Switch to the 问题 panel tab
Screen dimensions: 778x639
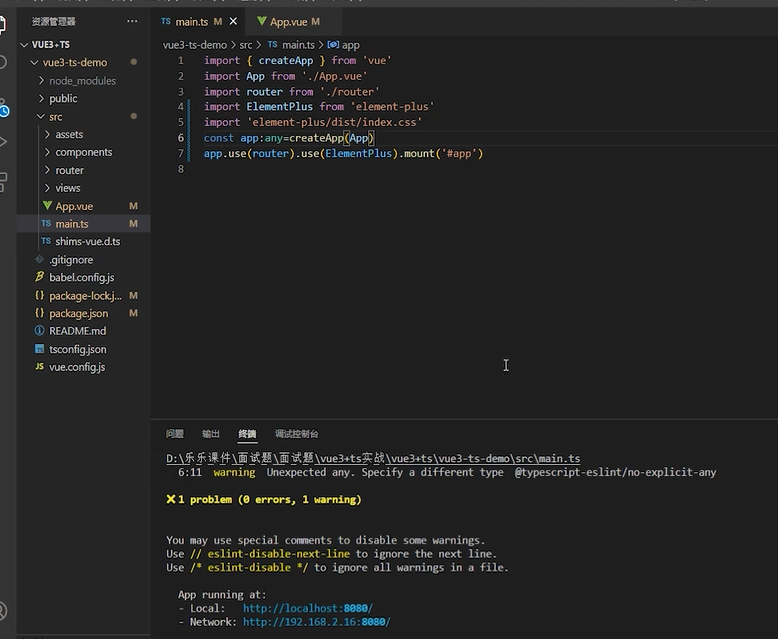click(175, 434)
